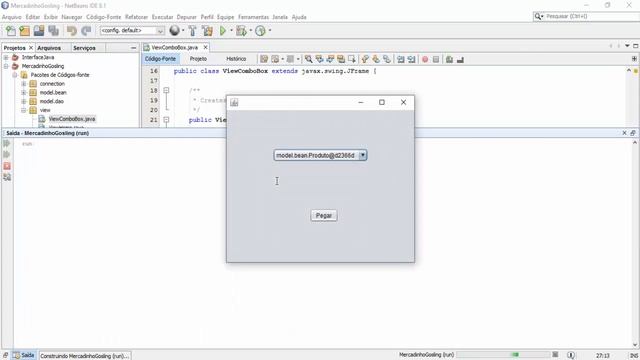The width and height of the screenshot is (640, 360).
Task: Redo via the toolbar arrow icon
Action: coord(86,31)
